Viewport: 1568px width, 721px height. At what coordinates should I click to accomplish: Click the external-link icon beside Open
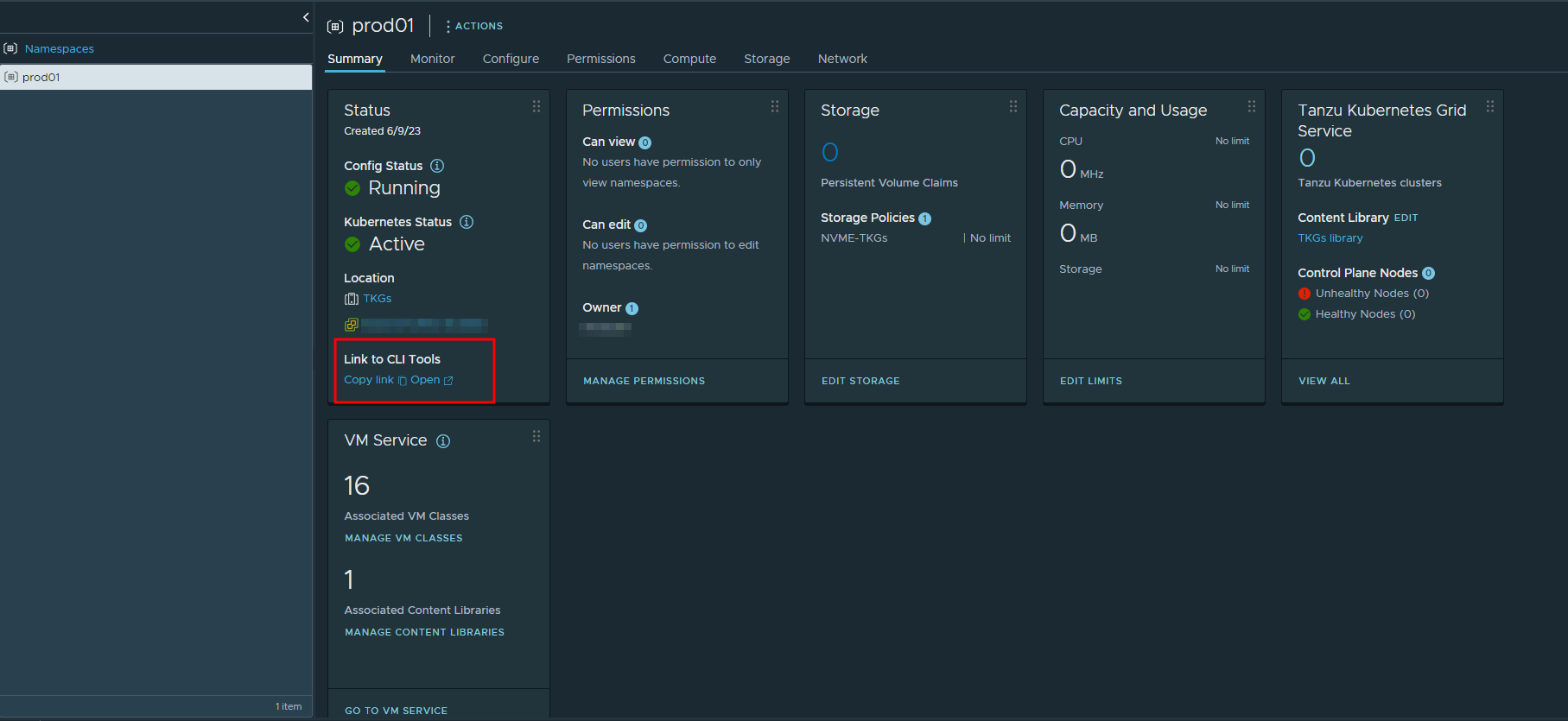[448, 381]
